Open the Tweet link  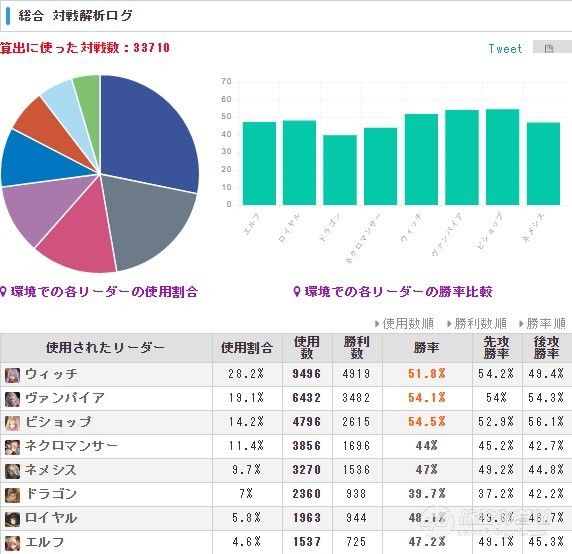pyautogui.click(x=505, y=49)
